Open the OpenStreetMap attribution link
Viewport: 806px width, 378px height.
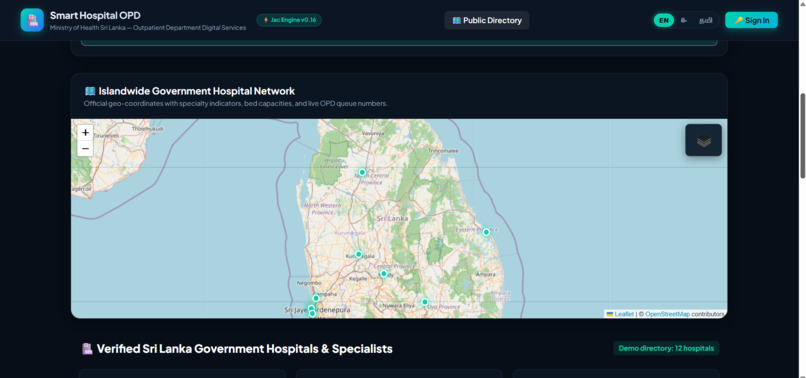667,314
